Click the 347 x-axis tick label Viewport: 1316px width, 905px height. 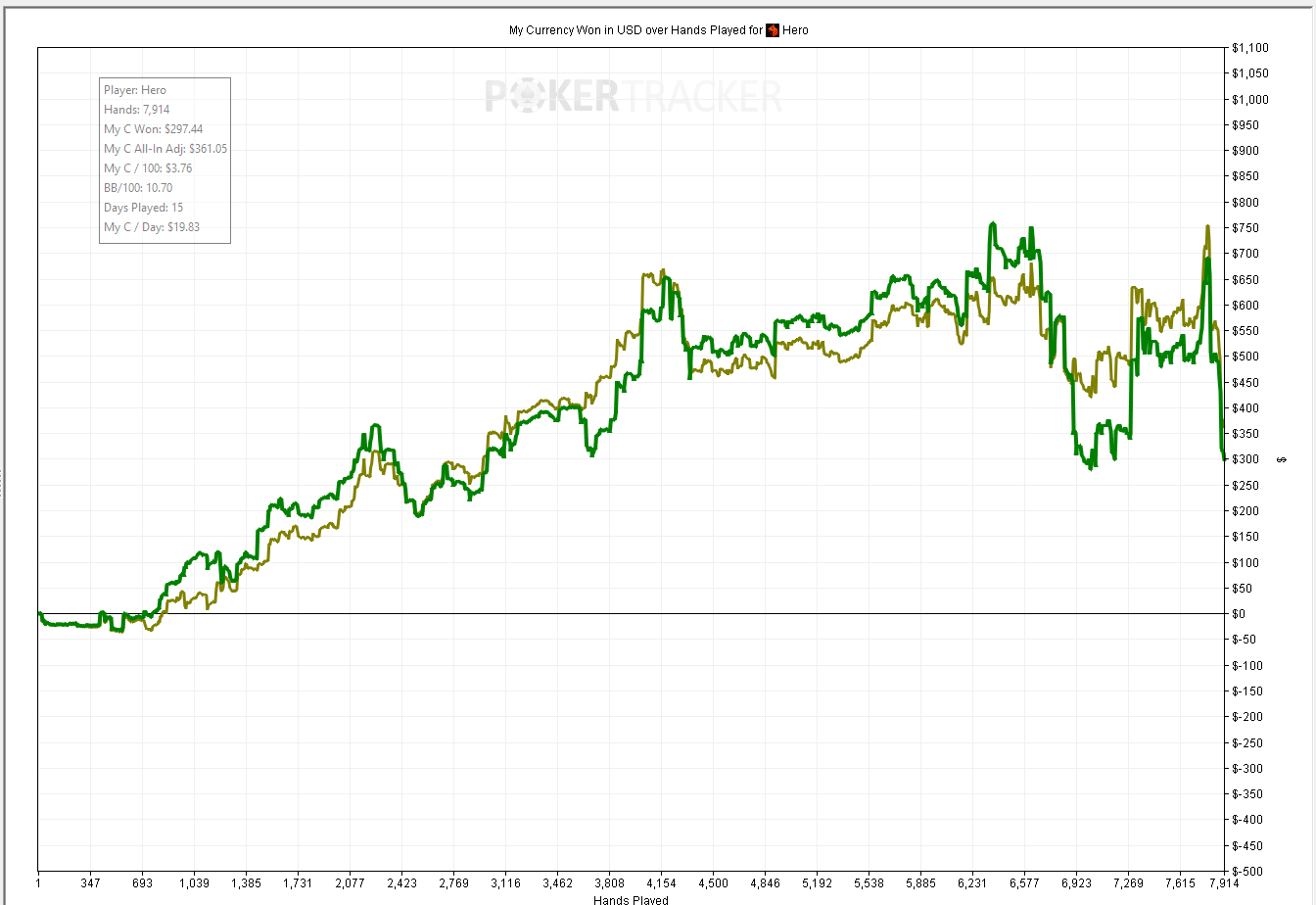pos(90,882)
